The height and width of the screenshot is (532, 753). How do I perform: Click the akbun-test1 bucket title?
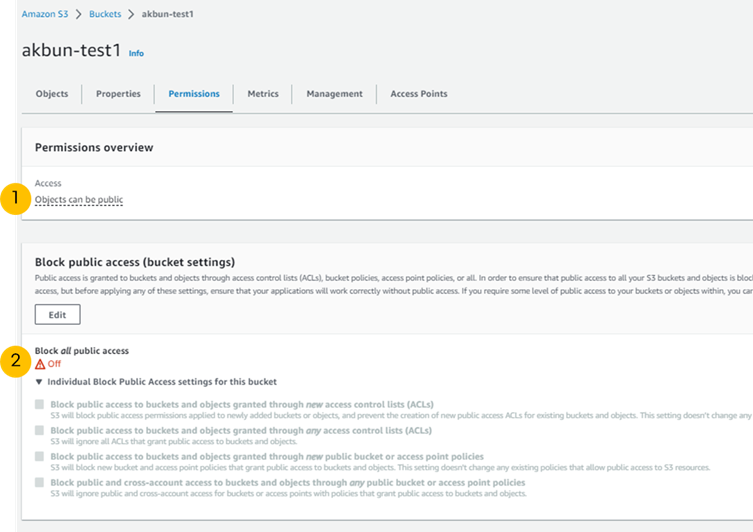click(71, 50)
